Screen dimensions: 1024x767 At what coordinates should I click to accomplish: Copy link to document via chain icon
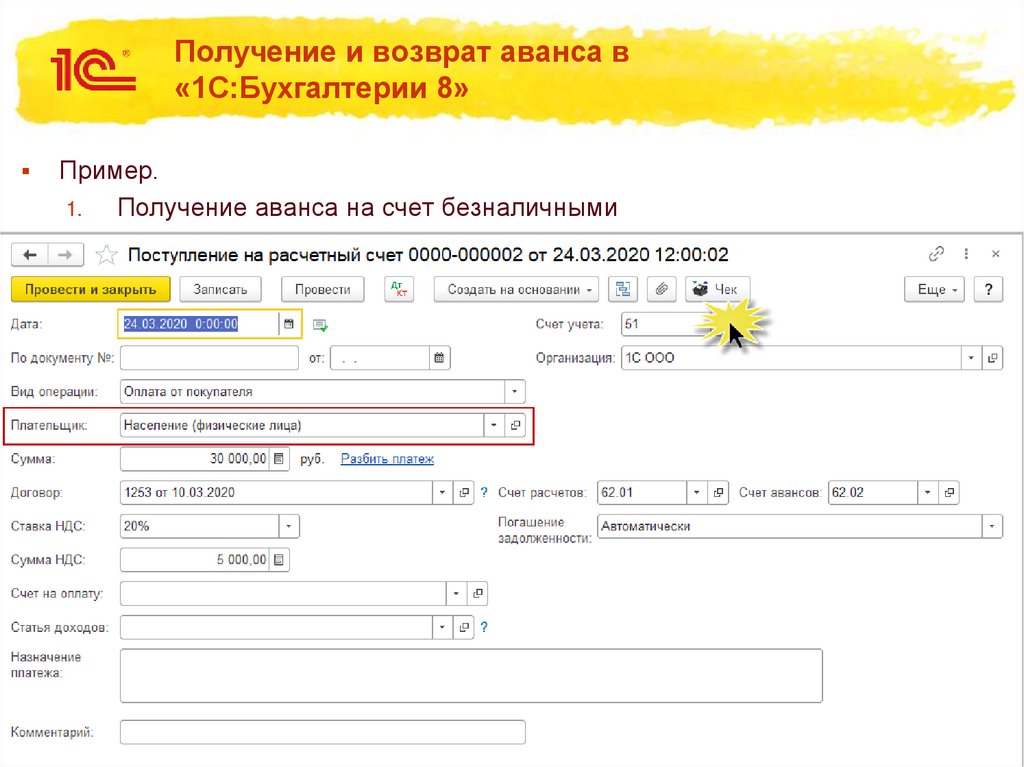click(936, 254)
